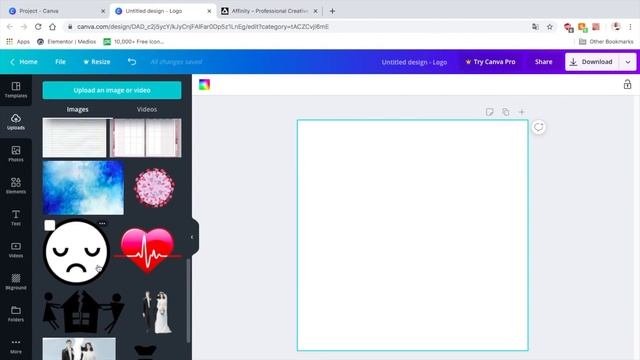Click Try Canva Pro button

click(490, 62)
